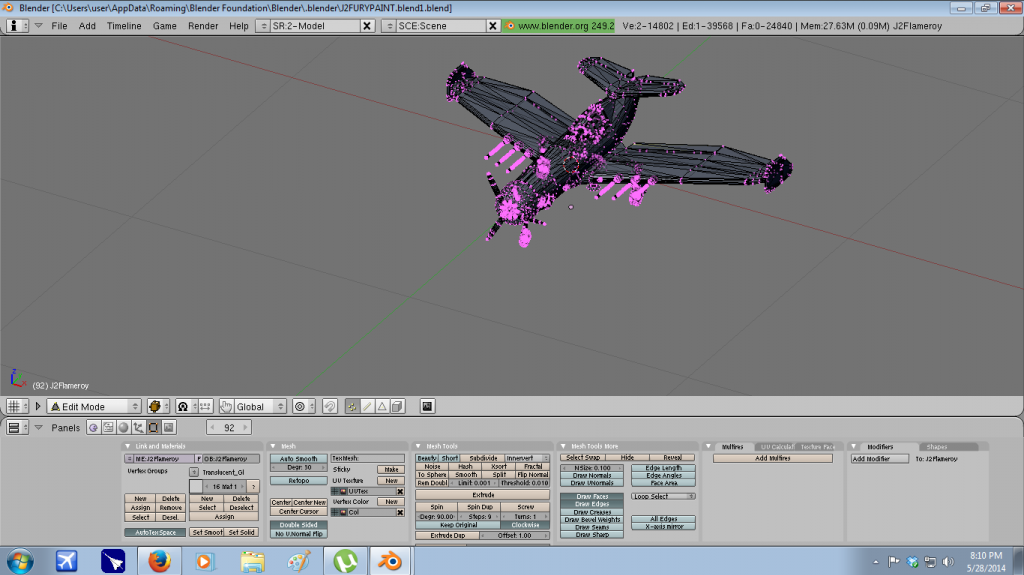Collapse the Modifiers panel triangle

[x=854, y=446]
